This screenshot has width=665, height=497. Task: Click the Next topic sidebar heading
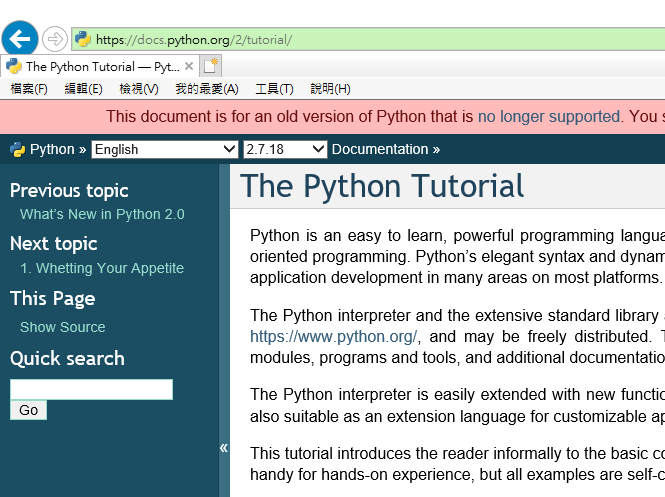53,244
